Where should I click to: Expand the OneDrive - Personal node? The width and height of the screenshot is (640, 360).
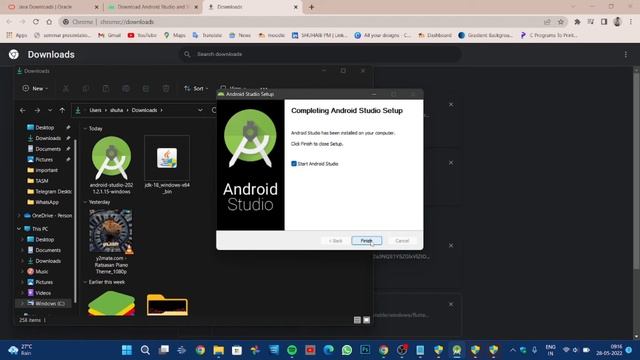[19, 216]
